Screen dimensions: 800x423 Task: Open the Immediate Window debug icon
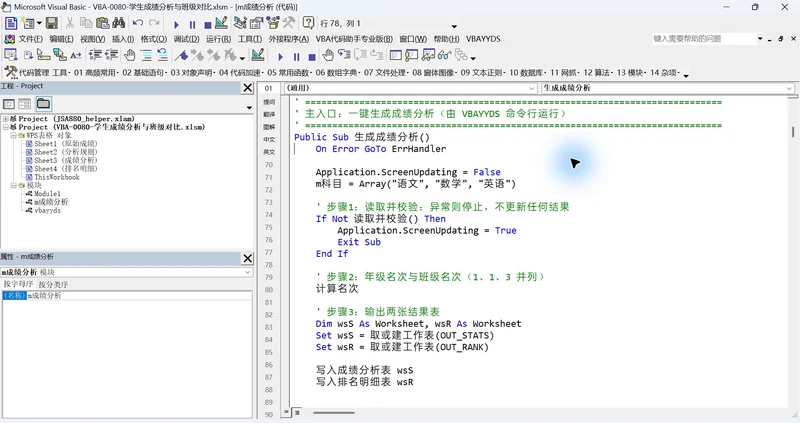[412, 55]
